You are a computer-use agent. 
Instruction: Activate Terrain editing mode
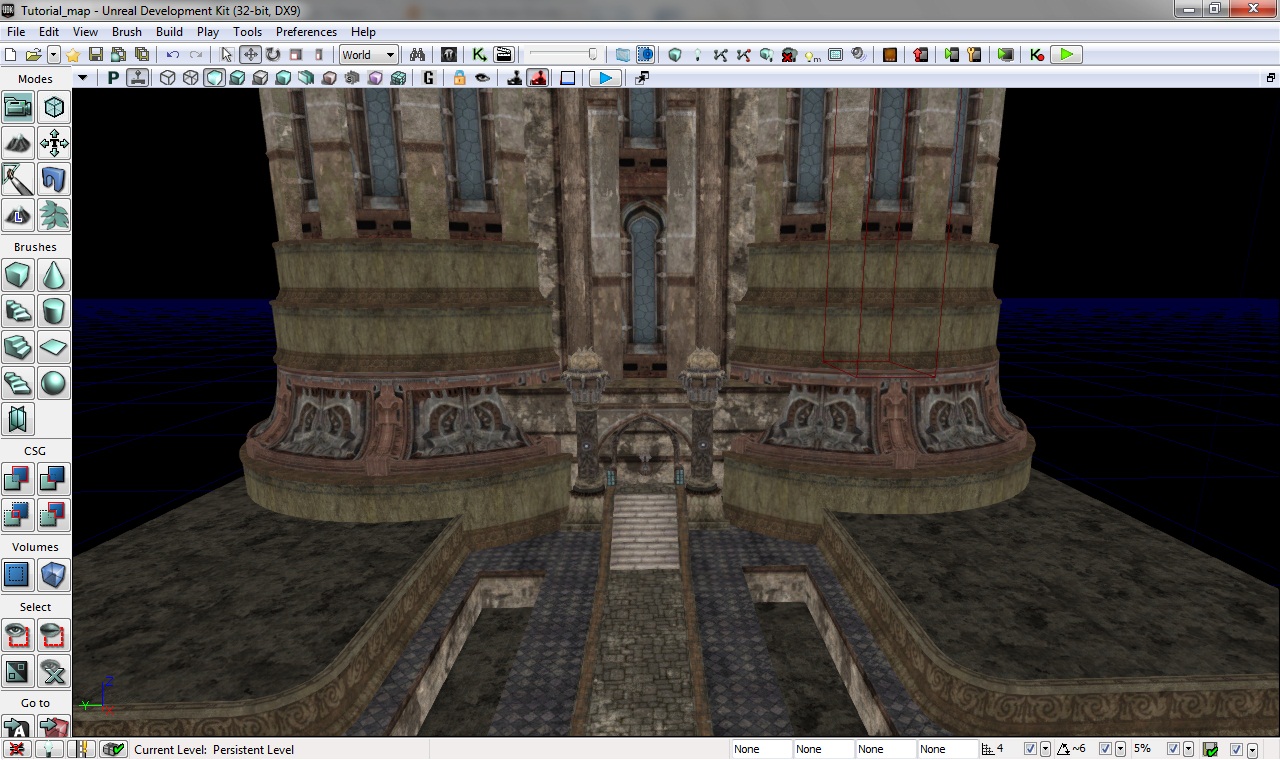17,143
